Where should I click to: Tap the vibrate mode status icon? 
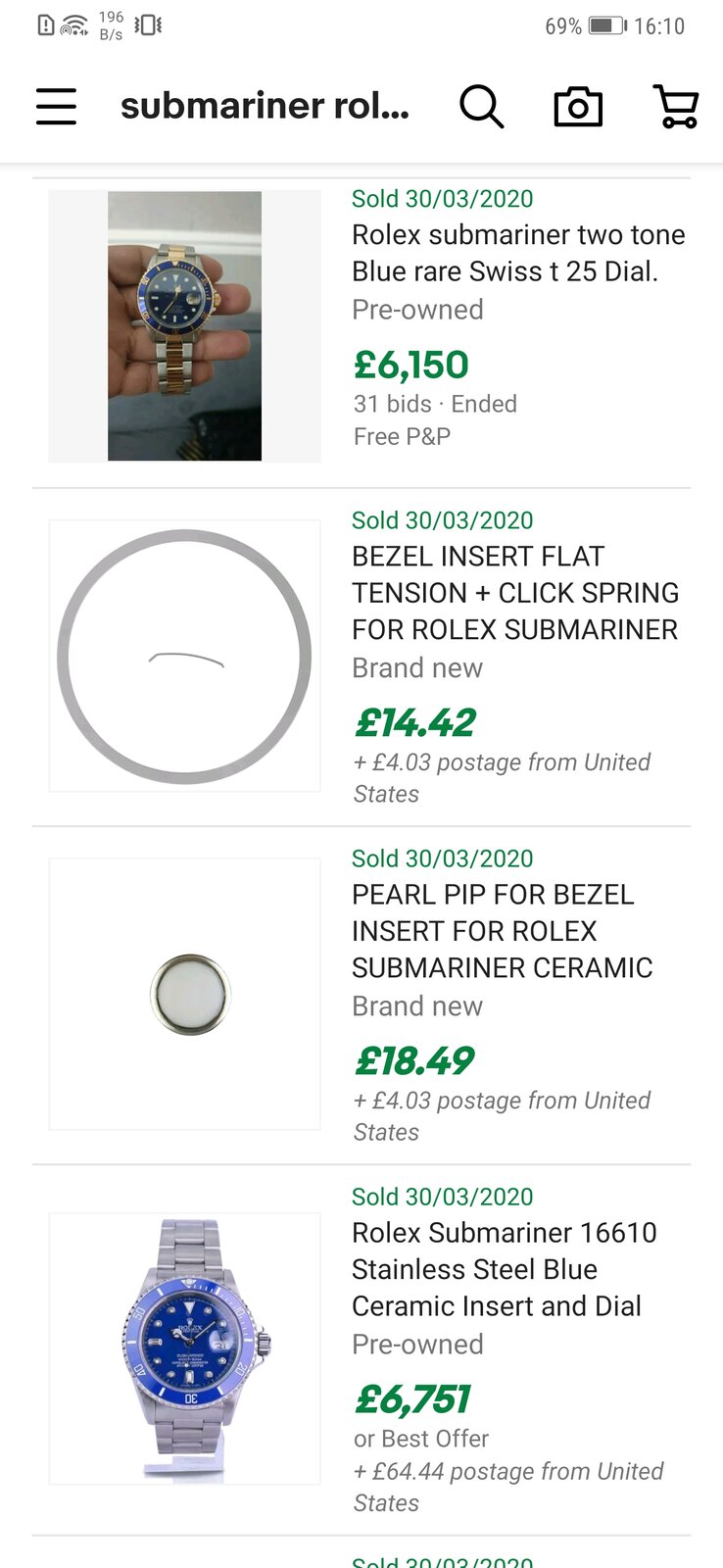click(148, 25)
